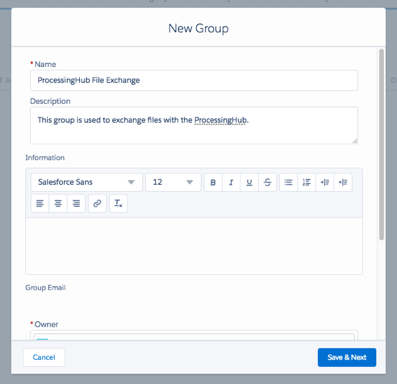397x384 pixels.
Task: Insert a bulleted list
Action: [289, 182]
